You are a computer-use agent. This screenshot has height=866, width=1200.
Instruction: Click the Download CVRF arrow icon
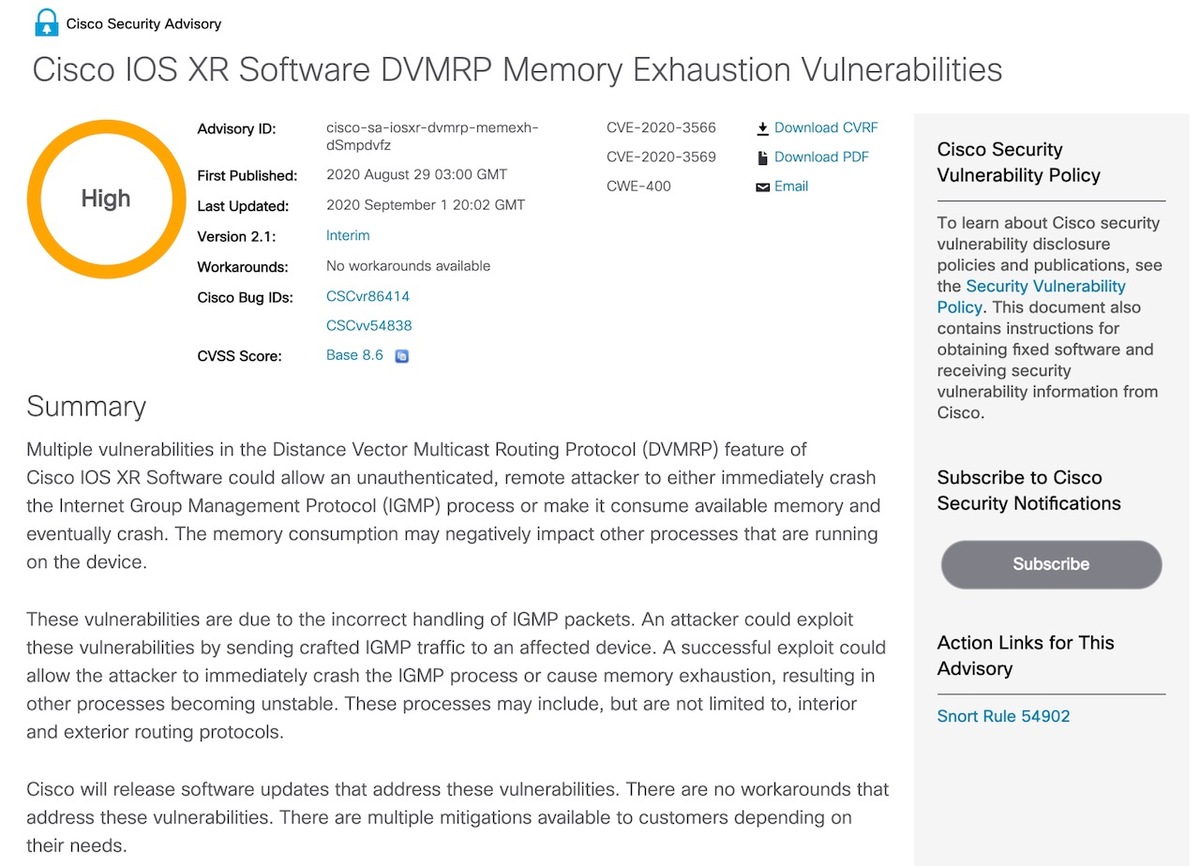762,128
